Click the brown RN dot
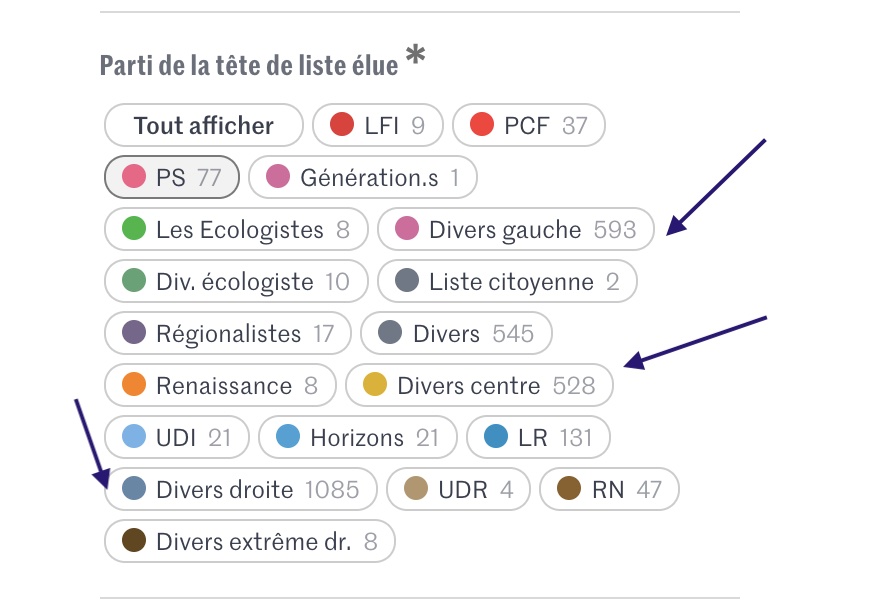894x600 pixels. 569,490
